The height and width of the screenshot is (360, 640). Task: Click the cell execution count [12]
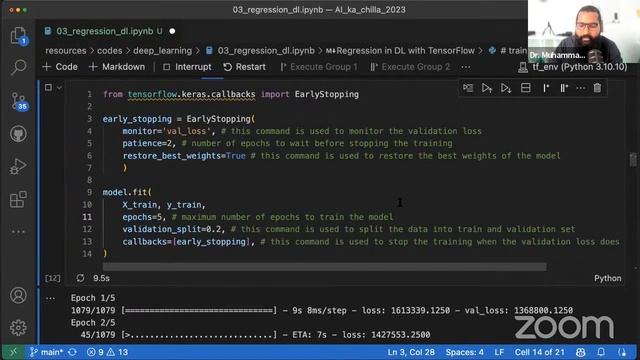click(52, 278)
